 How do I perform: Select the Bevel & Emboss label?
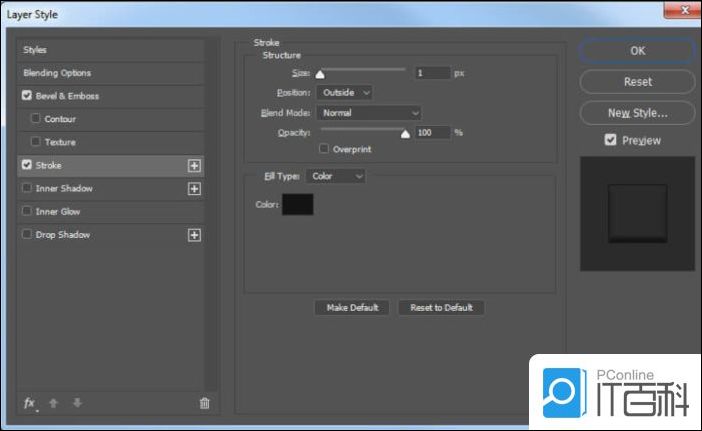(67, 96)
